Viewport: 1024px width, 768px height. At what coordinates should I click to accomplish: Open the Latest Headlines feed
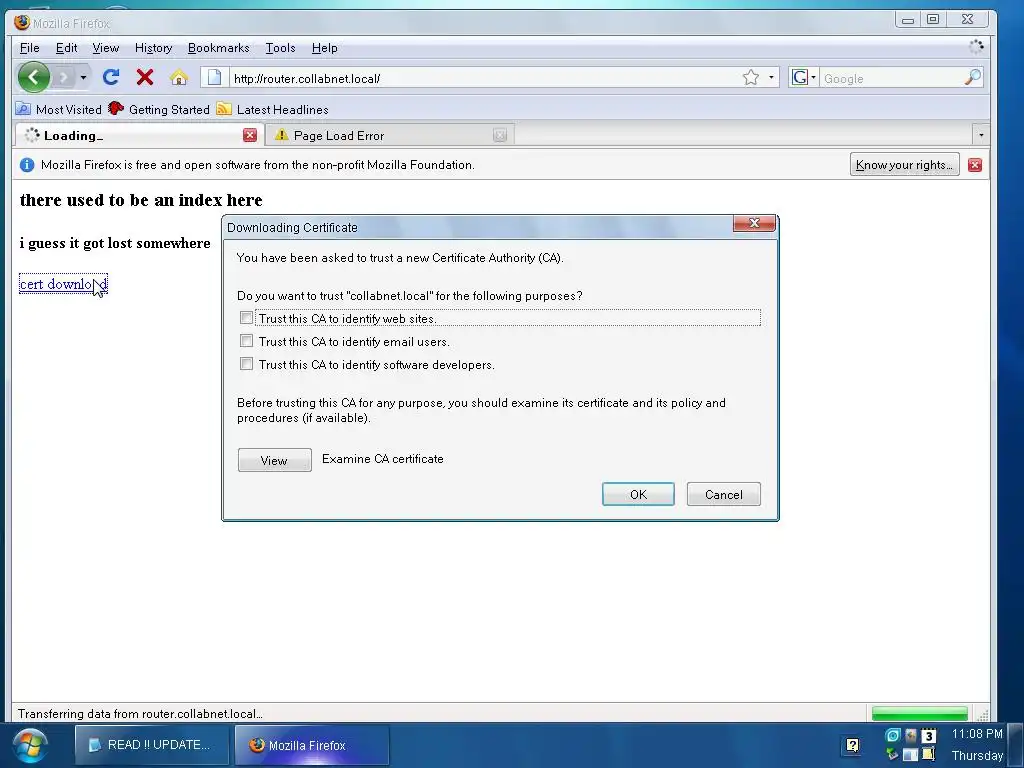[x=272, y=109]
